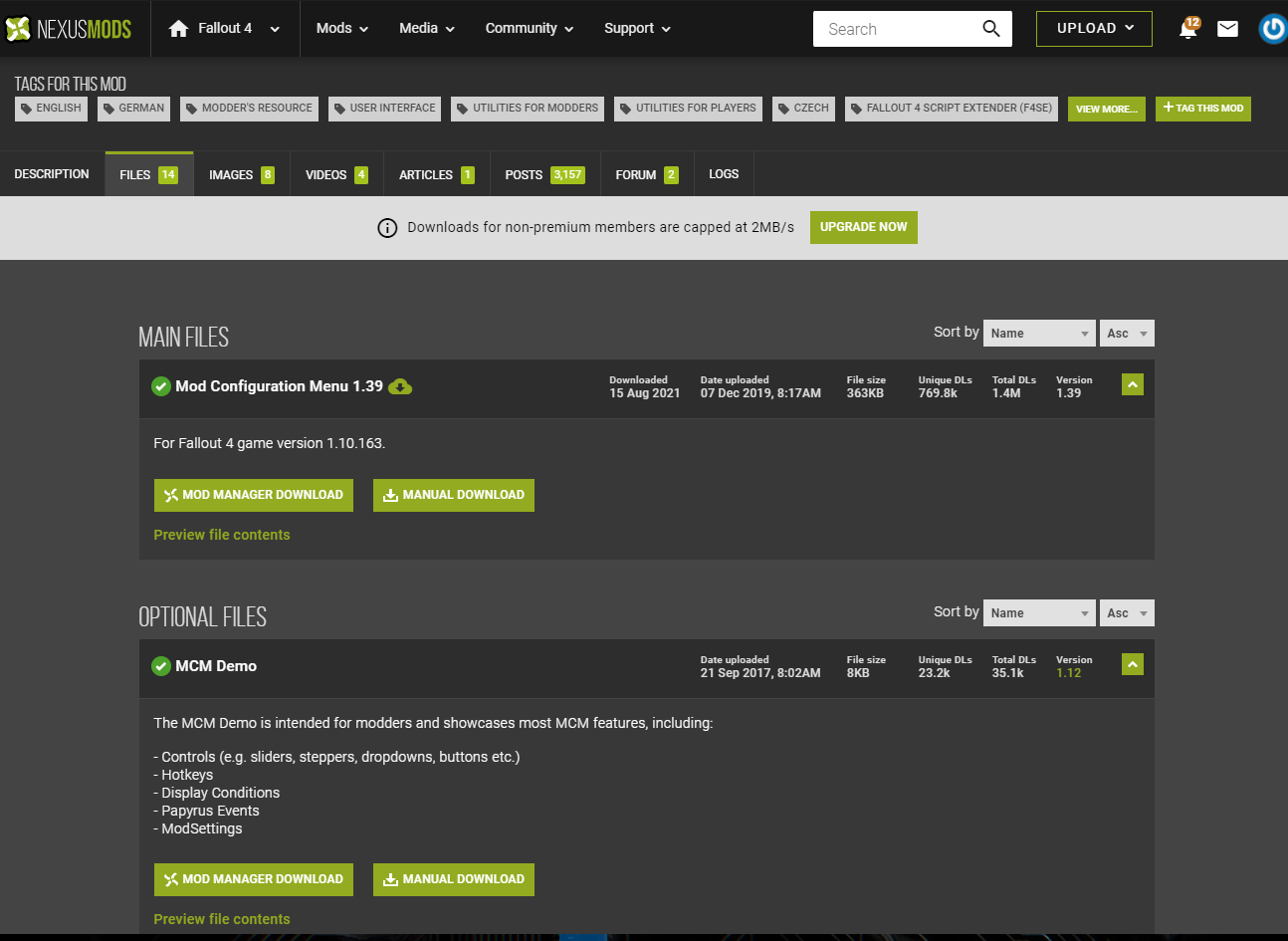Select the Fallout 4 Script Extender tag
Screen dimensions: 1288x941
[952, 109]
